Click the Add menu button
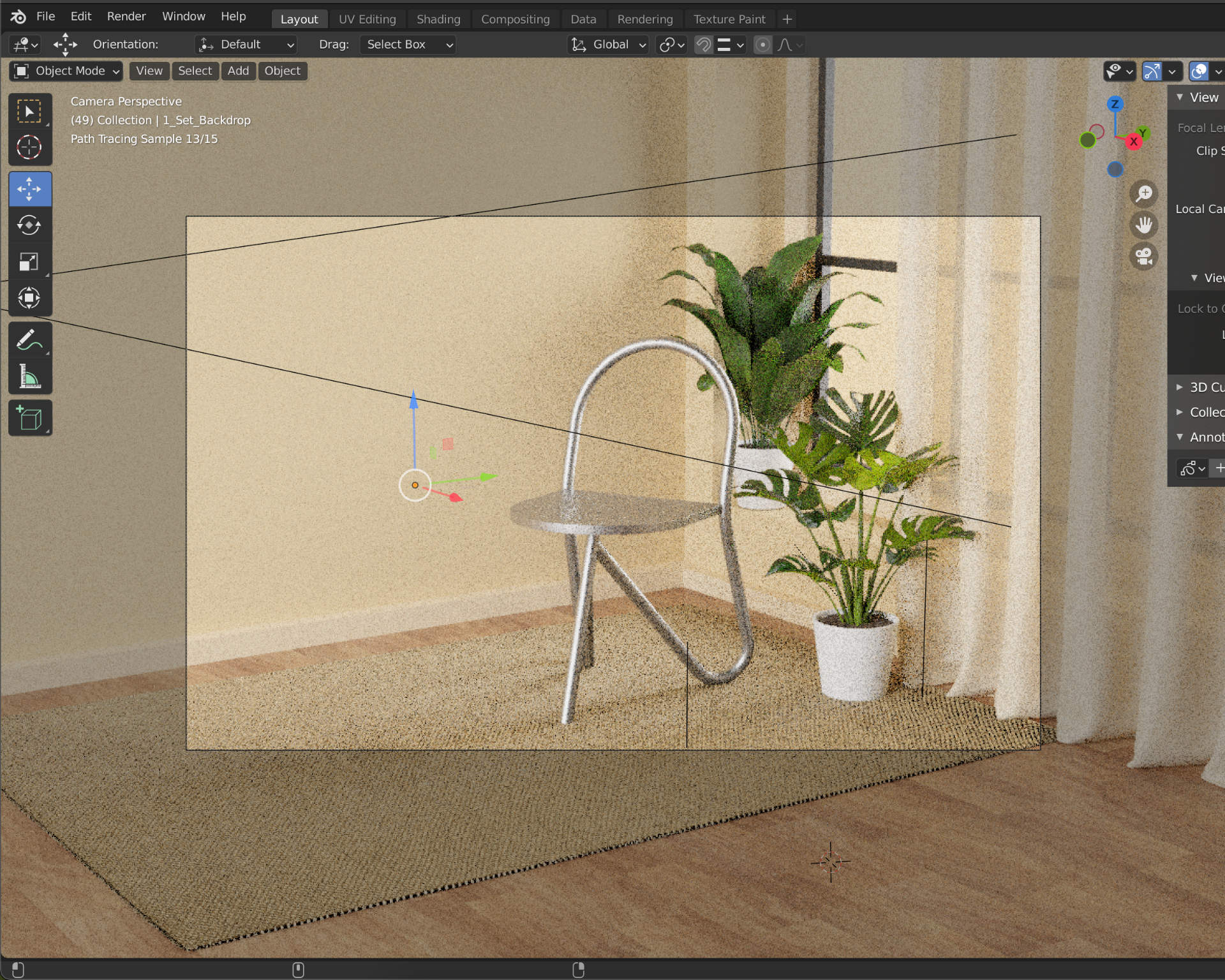 pos(238,71)
